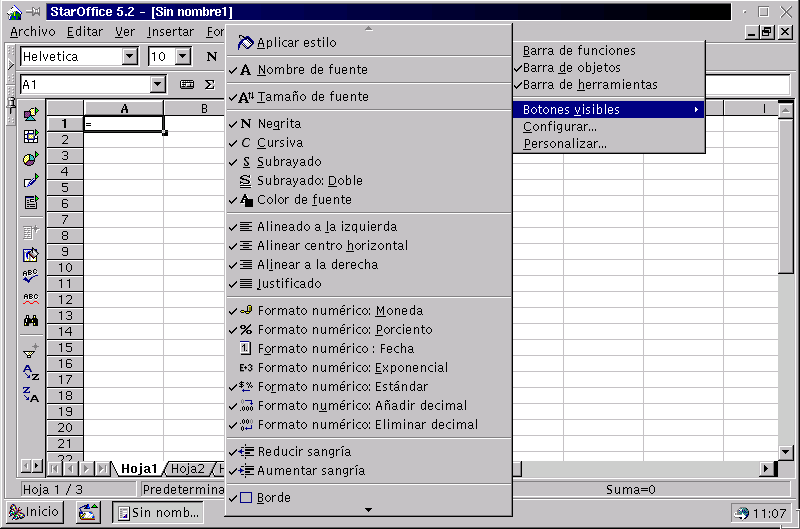Viewport: 800px width, 529px height.
Task: Open the Helvetica font name dropdown
Action: coord(129,57)
